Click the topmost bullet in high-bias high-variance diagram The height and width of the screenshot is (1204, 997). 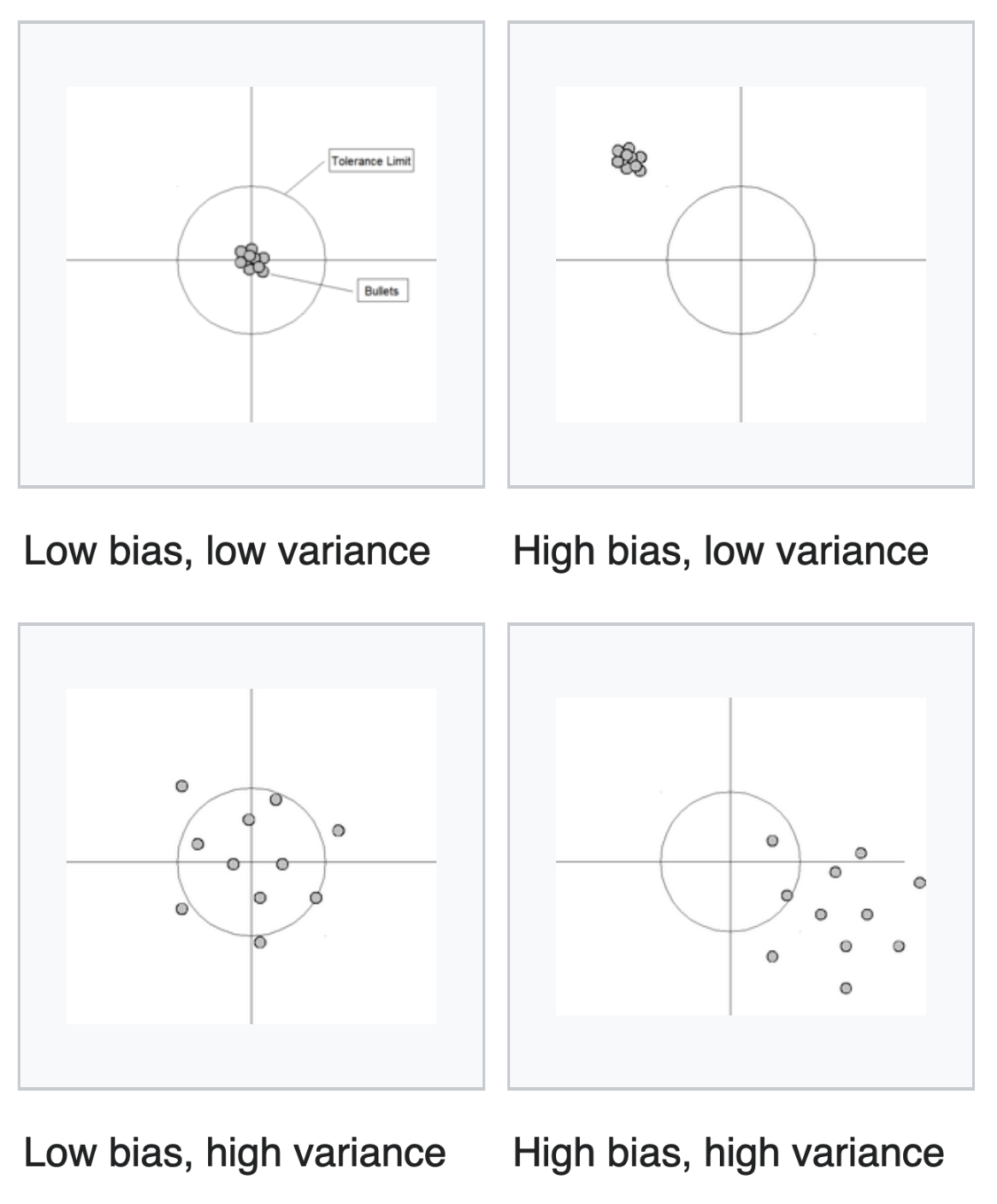click(772, 840)
